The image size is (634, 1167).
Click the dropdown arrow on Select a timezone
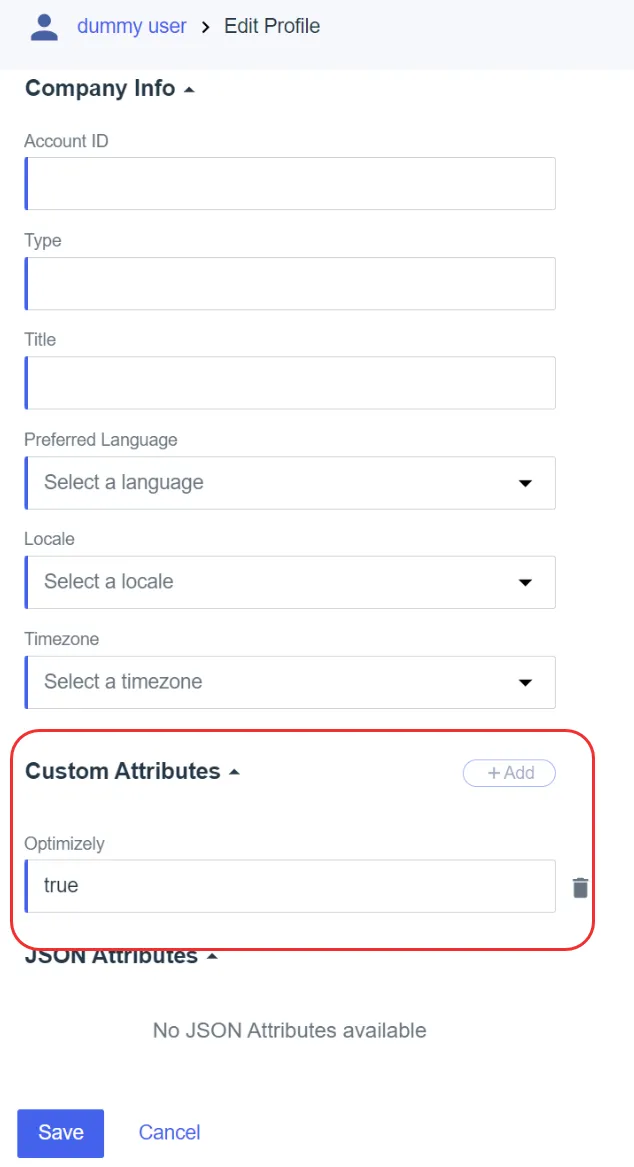525,682
